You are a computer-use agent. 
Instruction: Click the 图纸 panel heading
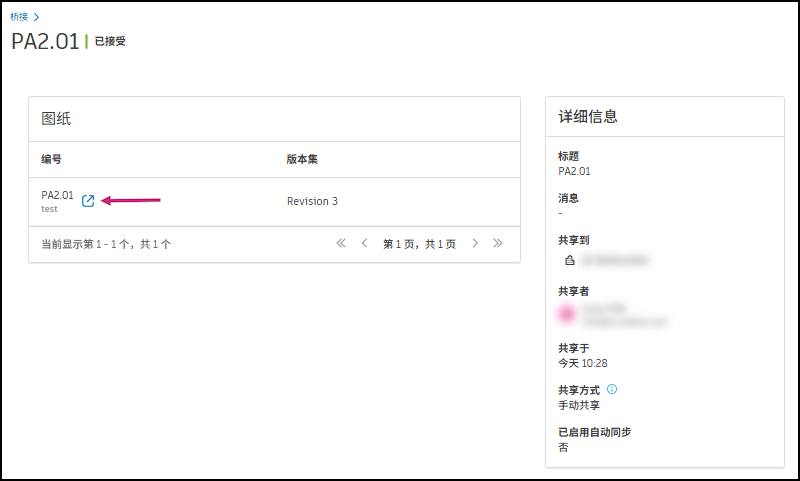(56, 119)
